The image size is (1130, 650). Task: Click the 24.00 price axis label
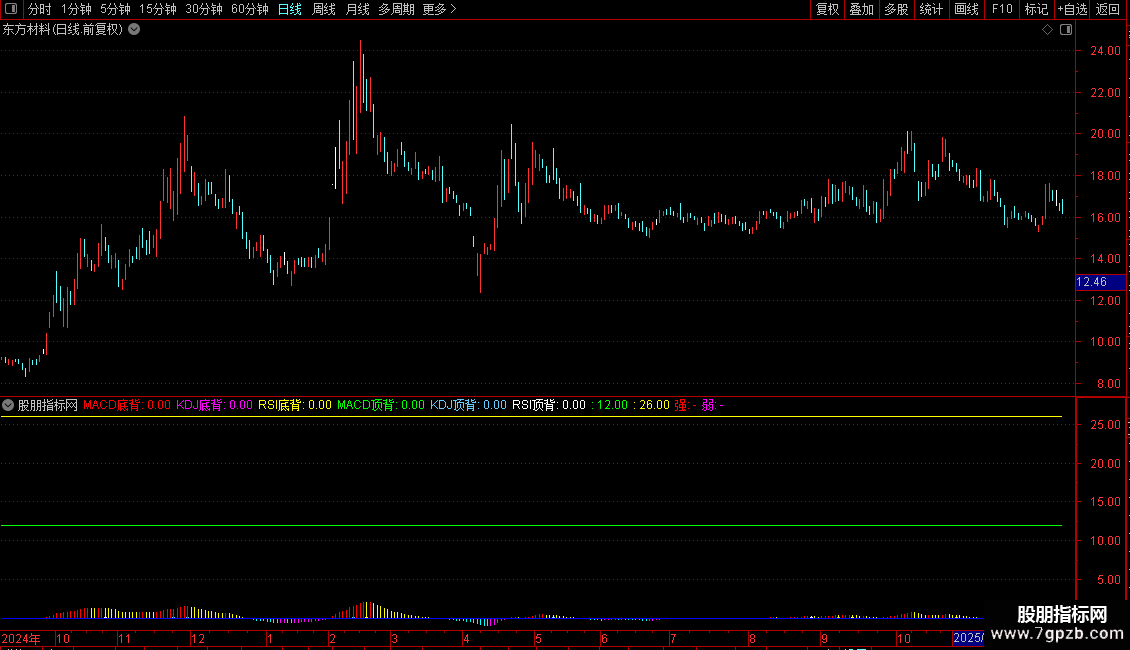click(1105, 50)
